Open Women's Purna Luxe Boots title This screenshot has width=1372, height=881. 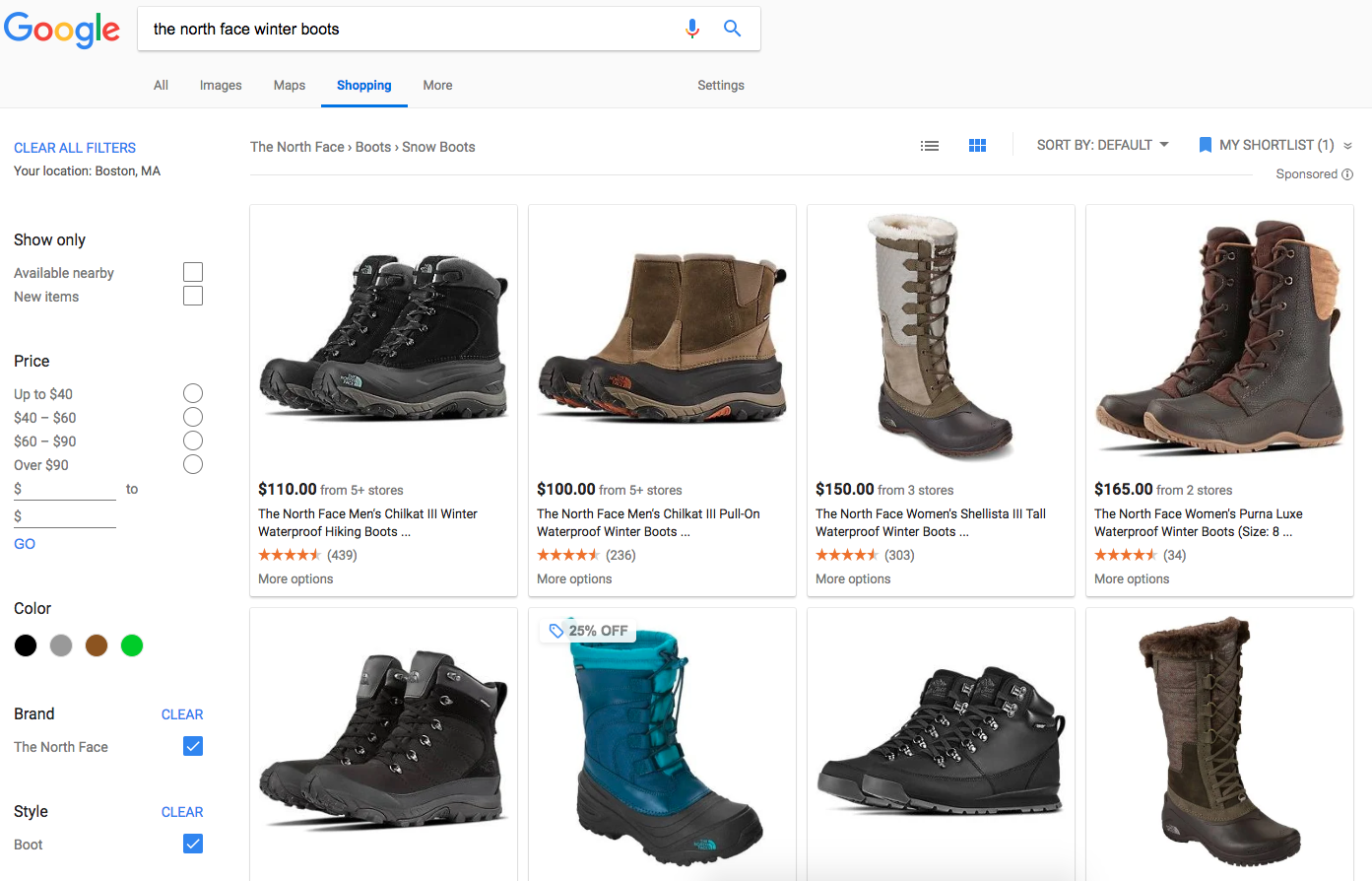pos(1199,522)
